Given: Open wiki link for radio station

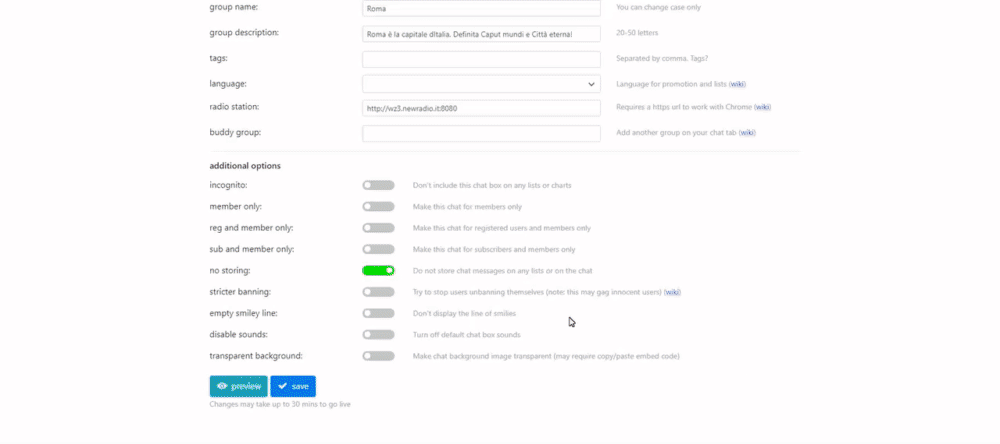Looking at the screenshot, I should pos(762,107).
